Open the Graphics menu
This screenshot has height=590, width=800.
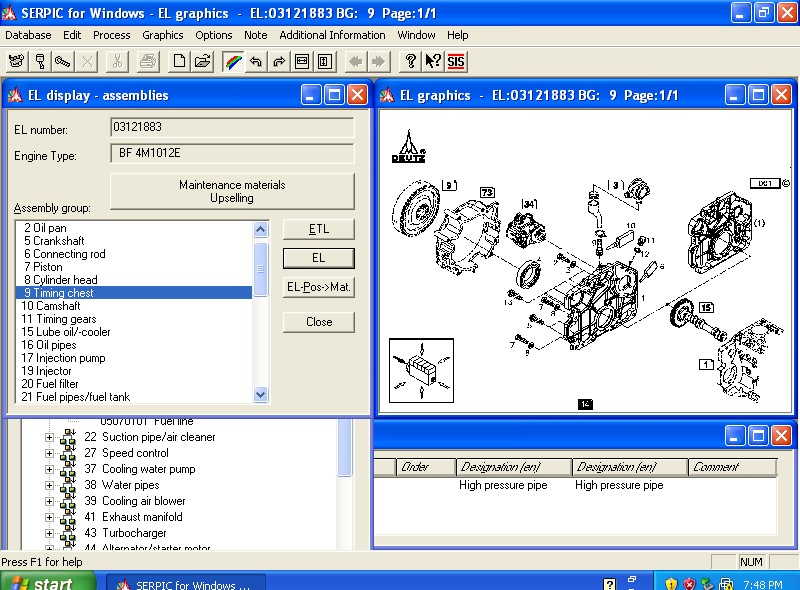[163, 35]
